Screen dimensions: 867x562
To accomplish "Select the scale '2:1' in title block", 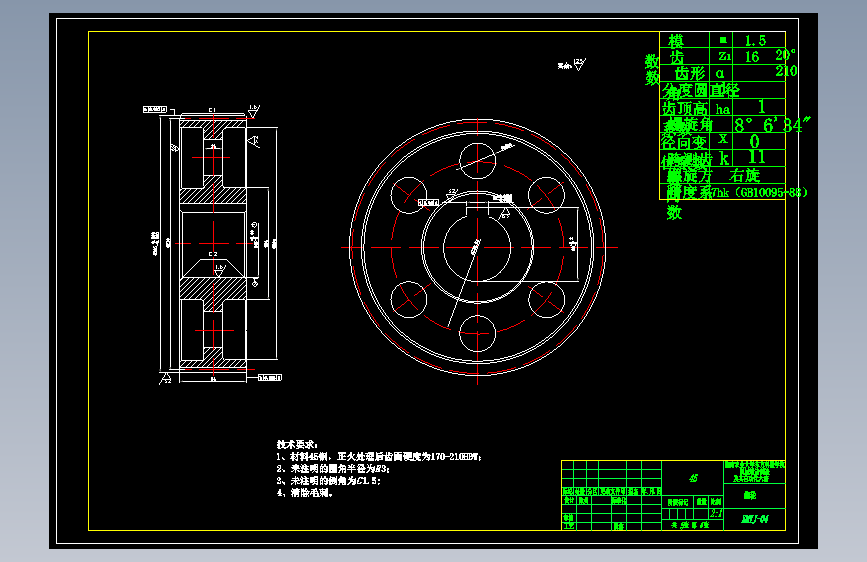I will pos(716,513).
